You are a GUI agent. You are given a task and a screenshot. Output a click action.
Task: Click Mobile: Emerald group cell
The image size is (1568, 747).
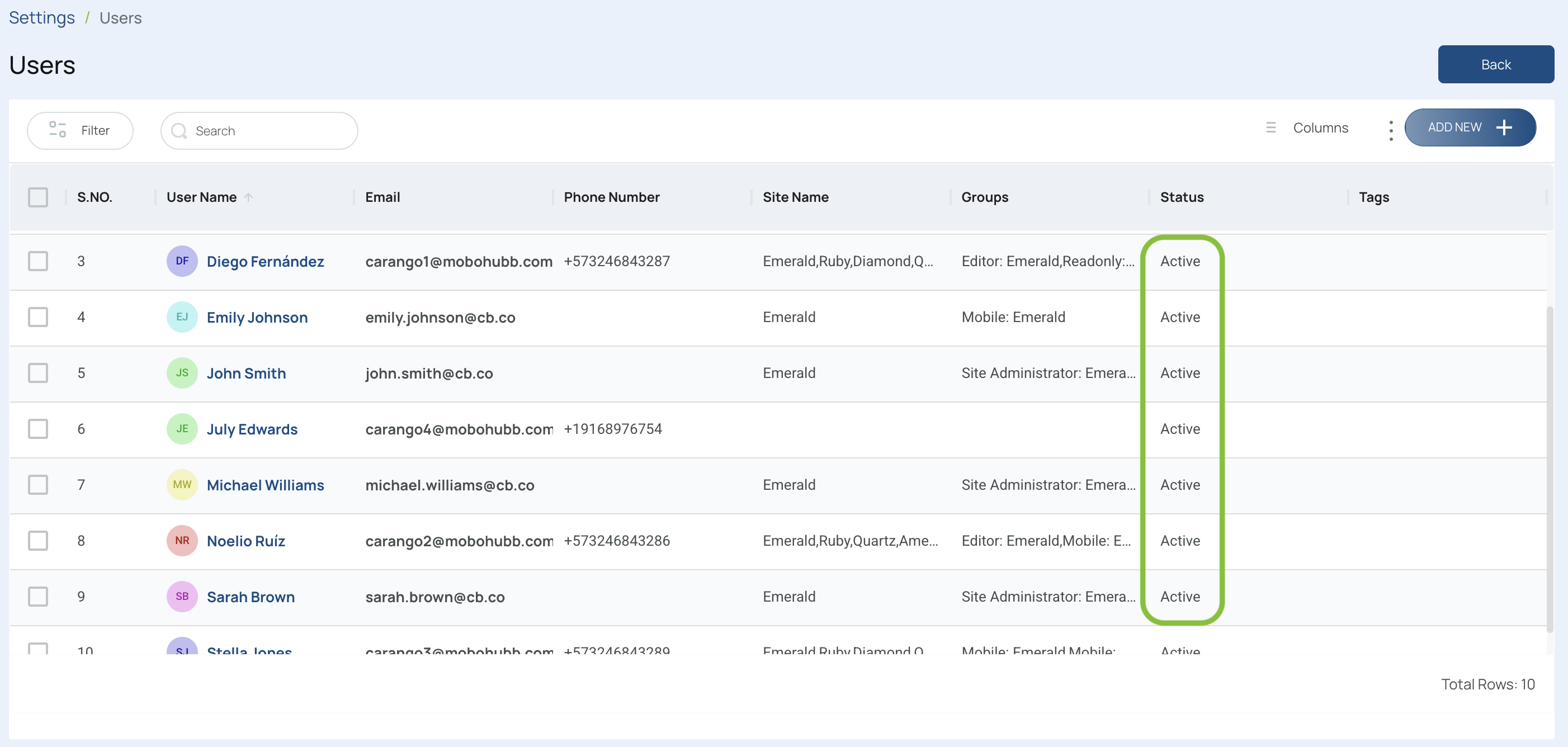(x=1013, y=317)
